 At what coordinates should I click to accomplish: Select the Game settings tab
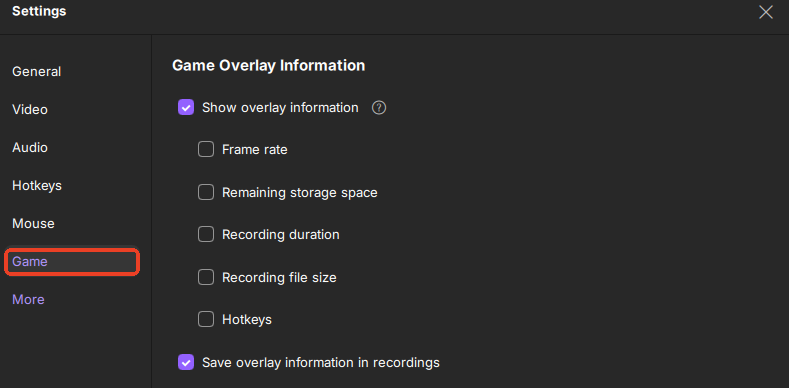click(x=72, y=262)
